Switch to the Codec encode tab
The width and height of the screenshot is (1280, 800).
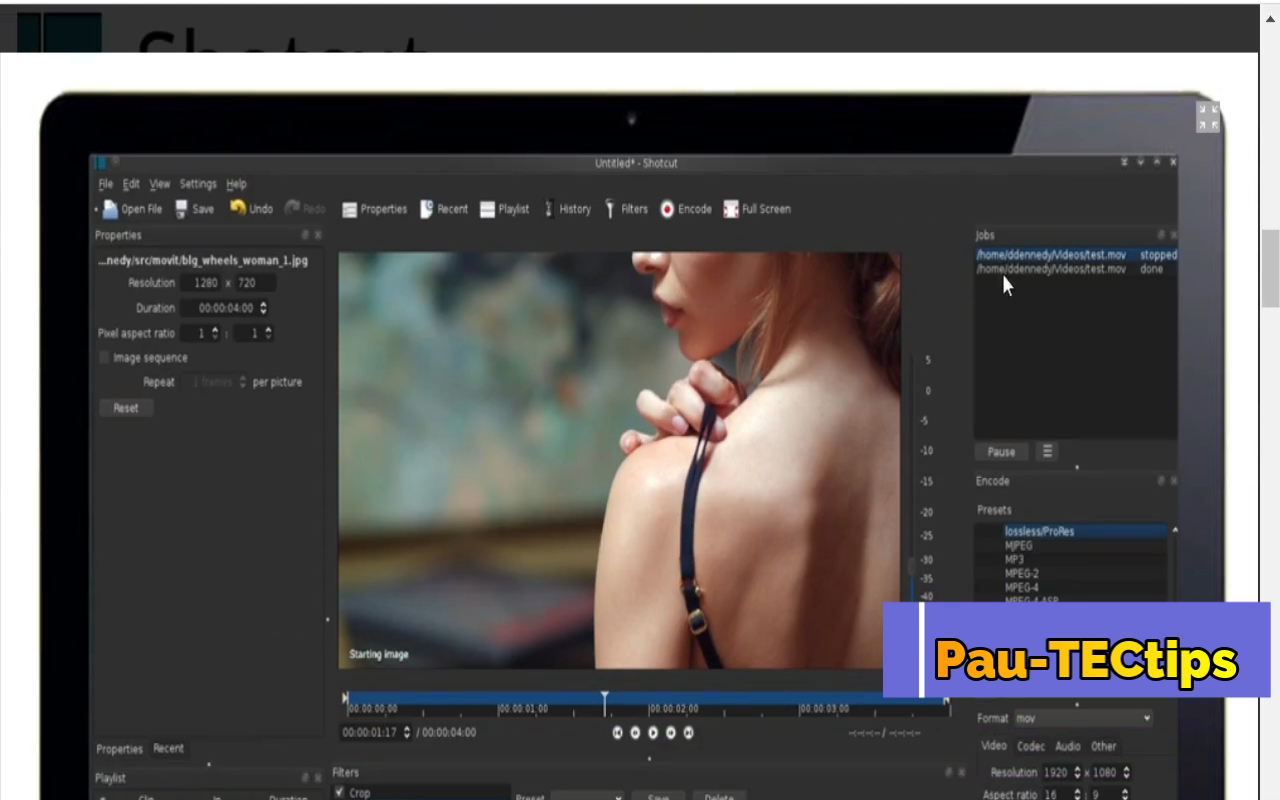coord(1031,746)
